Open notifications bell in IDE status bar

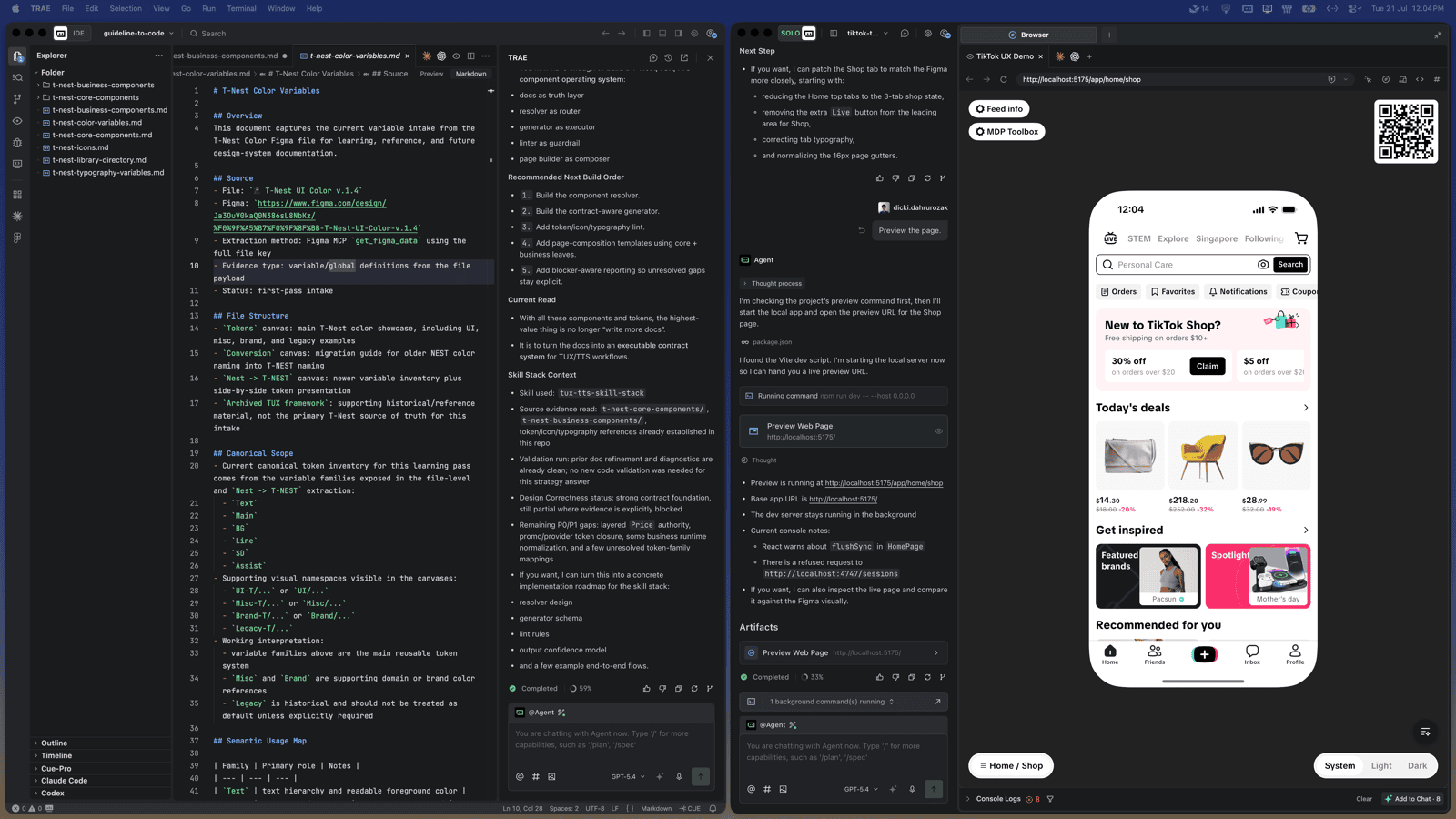713,808
